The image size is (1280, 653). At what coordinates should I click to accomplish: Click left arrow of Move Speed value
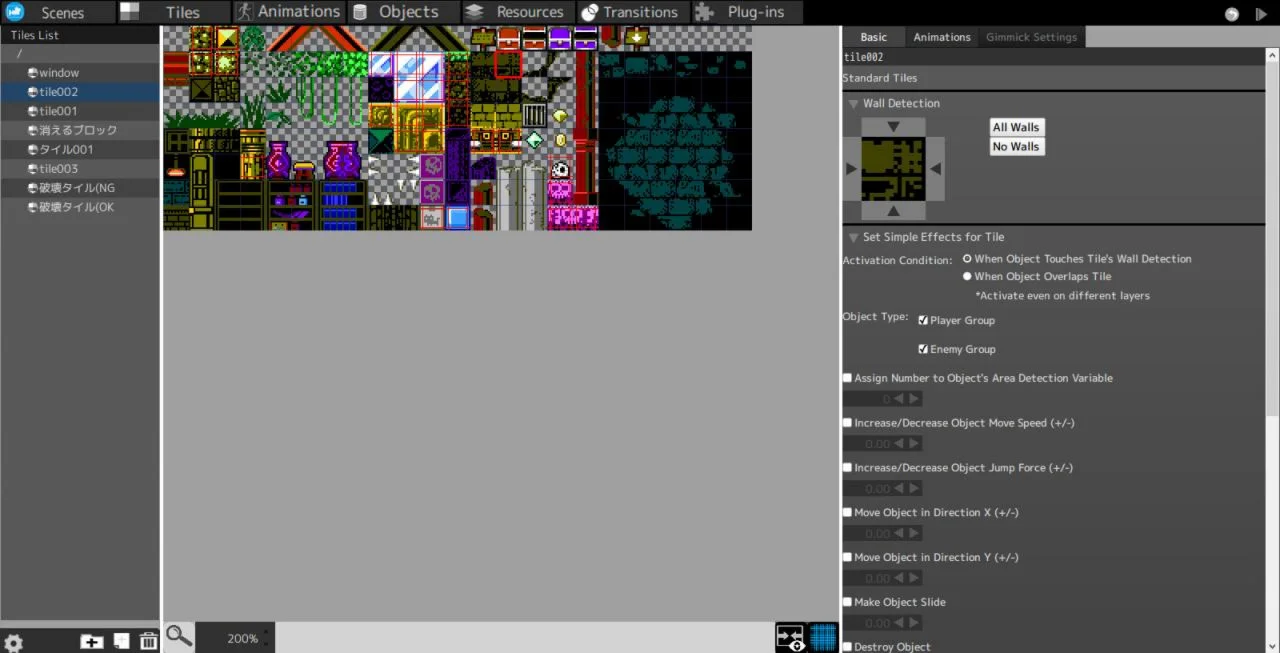point(899,444)
